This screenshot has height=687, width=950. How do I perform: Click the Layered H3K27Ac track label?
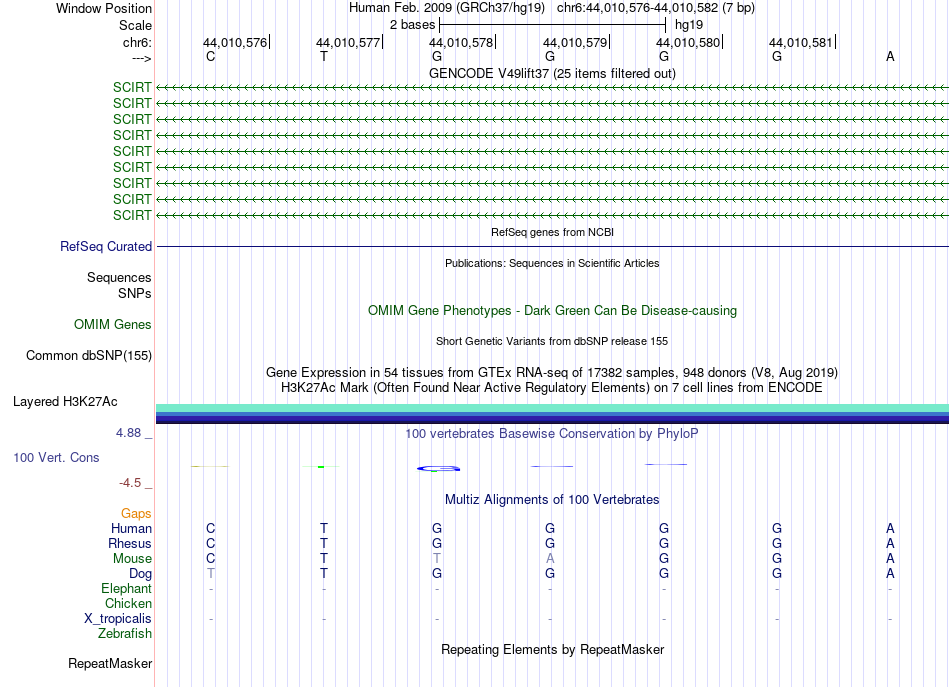coord(65,402)
